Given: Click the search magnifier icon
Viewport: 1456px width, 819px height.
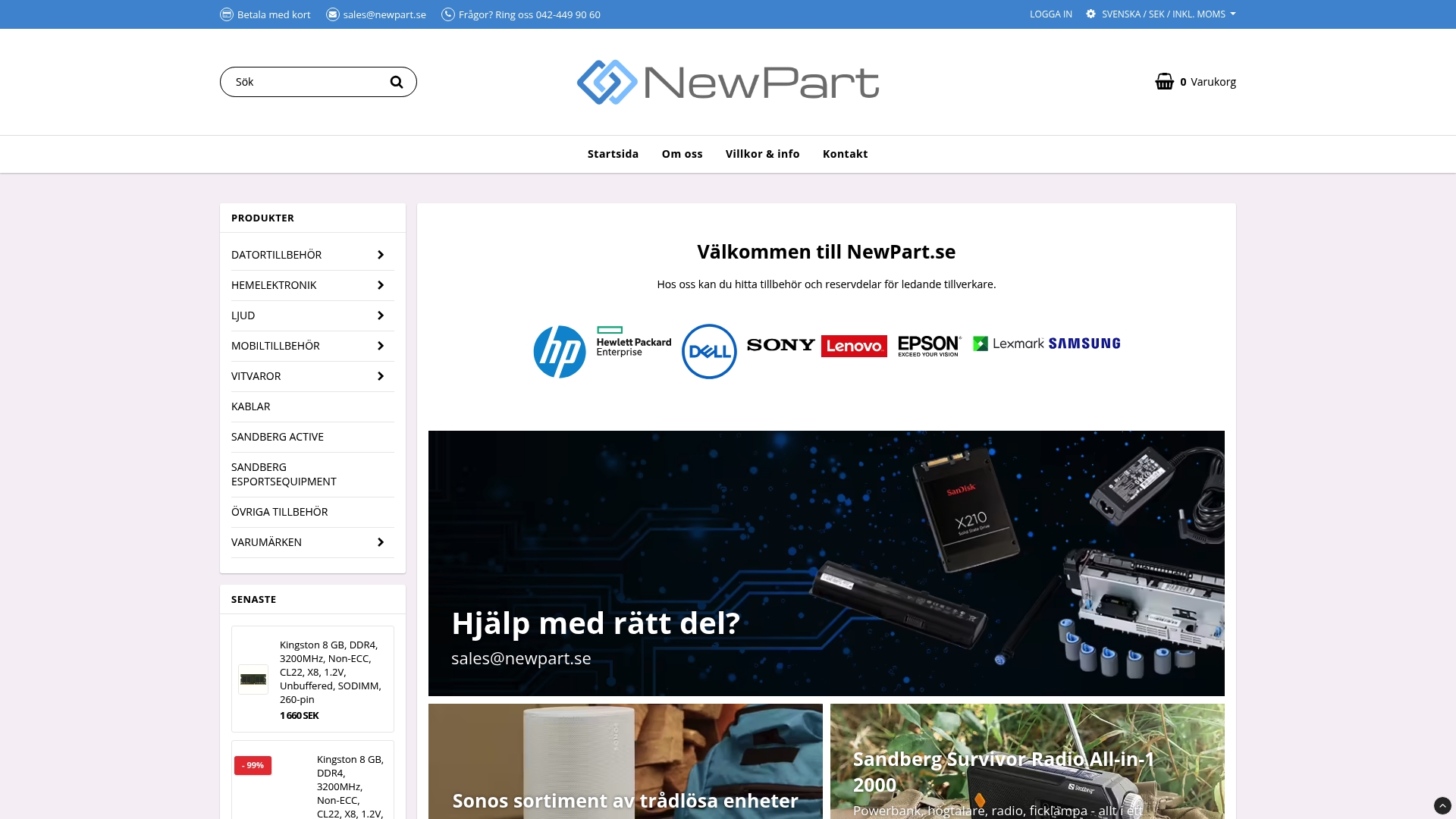Looking at the screenshot, I should click(396, 81).
